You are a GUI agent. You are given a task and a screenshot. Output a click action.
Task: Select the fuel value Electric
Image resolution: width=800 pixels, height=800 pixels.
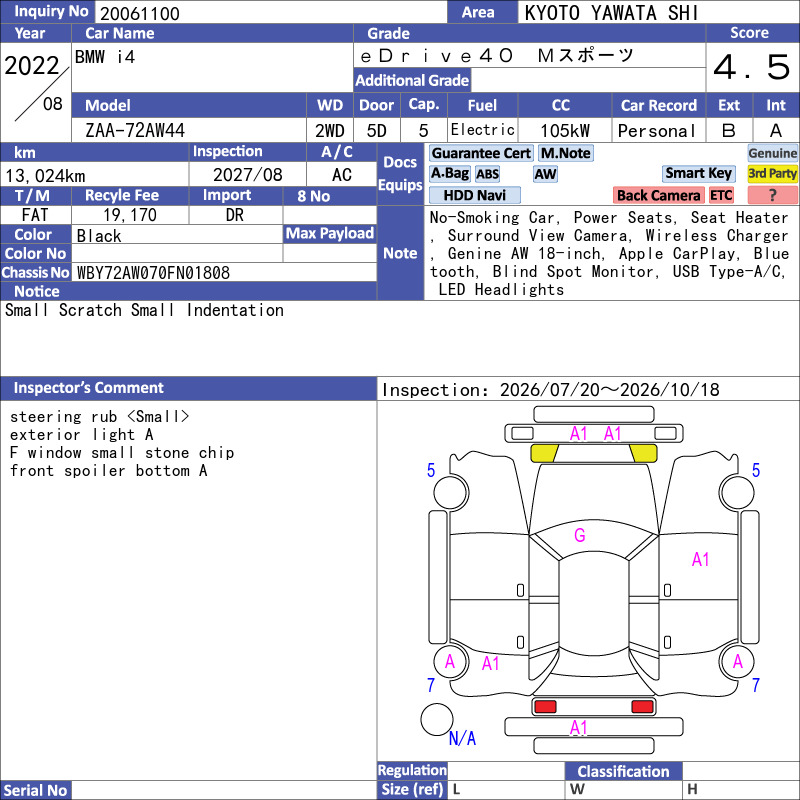coord(483,130)
